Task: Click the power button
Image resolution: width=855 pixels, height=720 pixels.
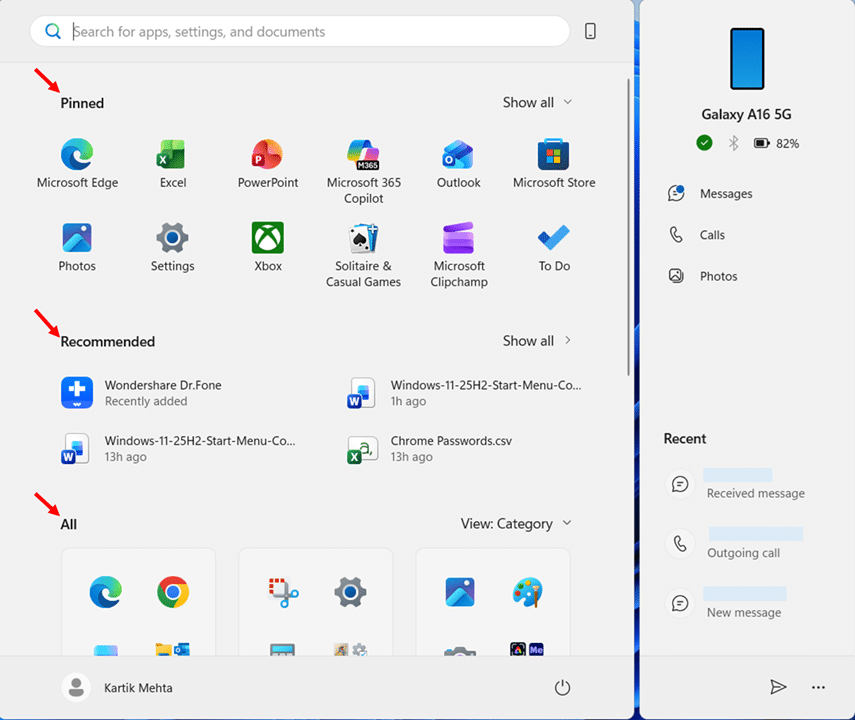Action: 562,687
